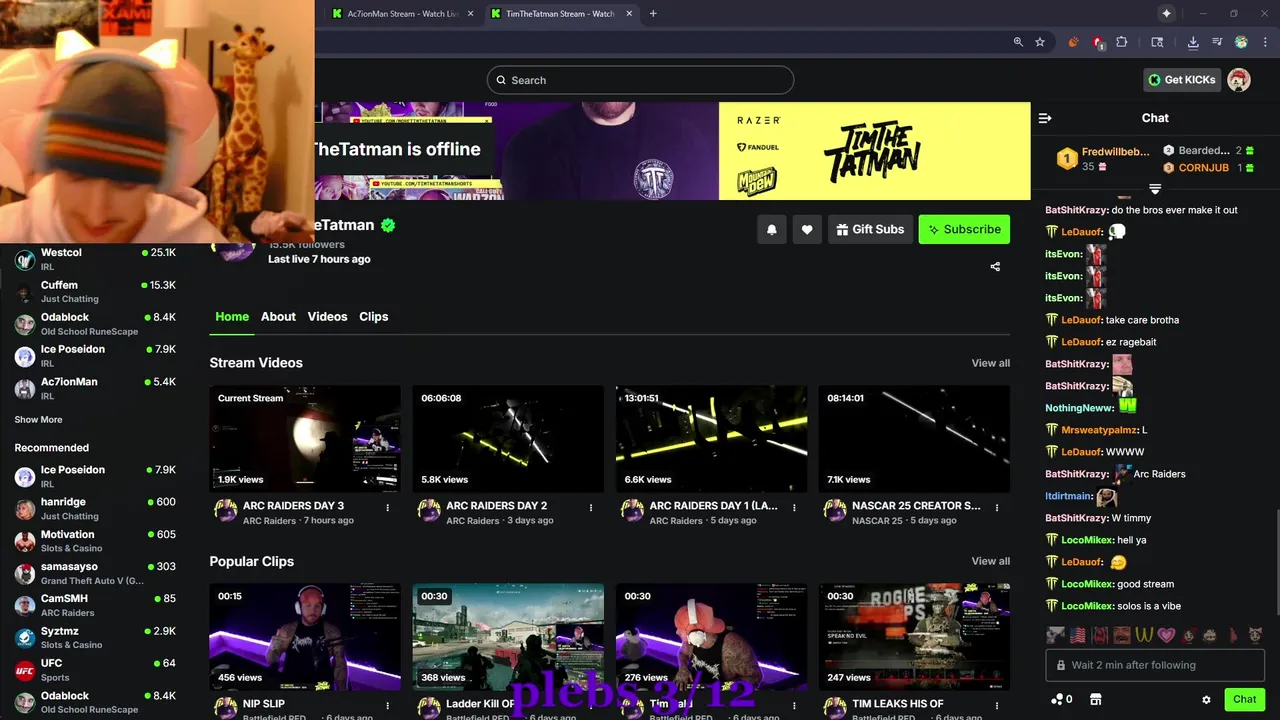Select the Home channel tab
This screenshot has width=1280, height=720.
point(232,317)
